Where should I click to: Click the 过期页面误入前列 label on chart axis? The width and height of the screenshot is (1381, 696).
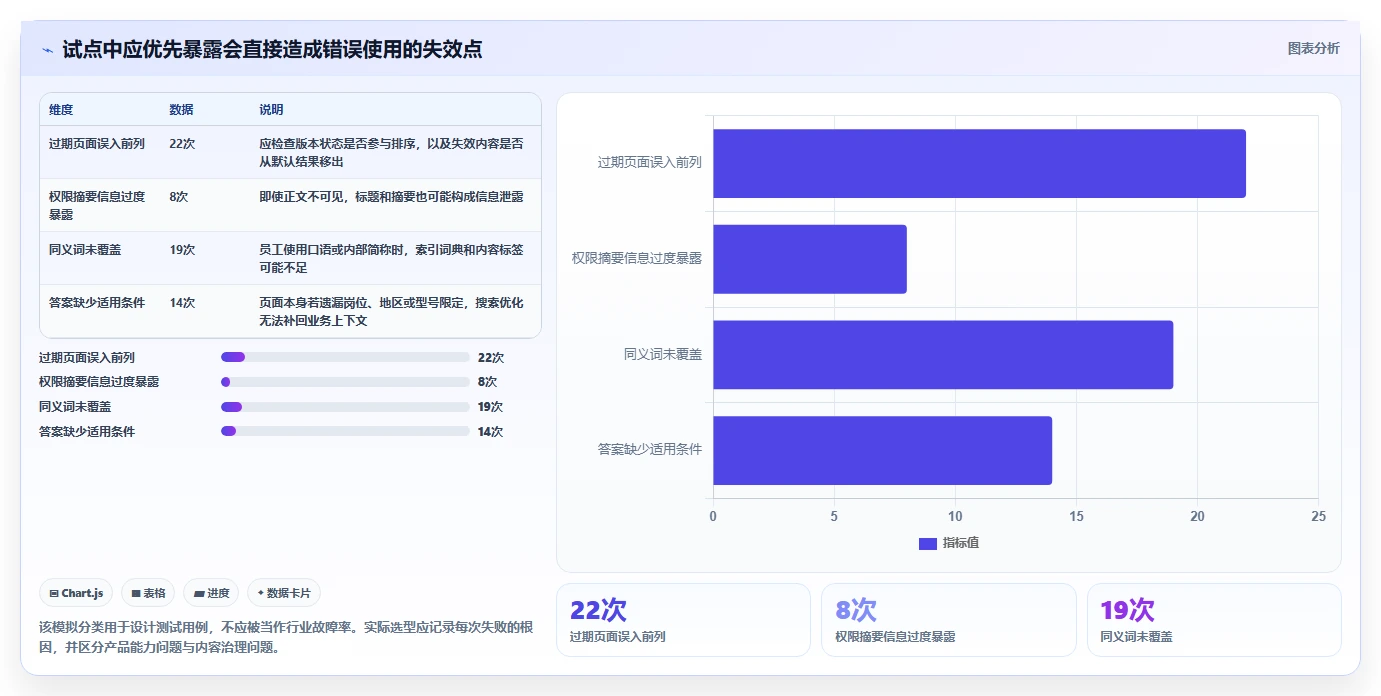coord(650,162)
